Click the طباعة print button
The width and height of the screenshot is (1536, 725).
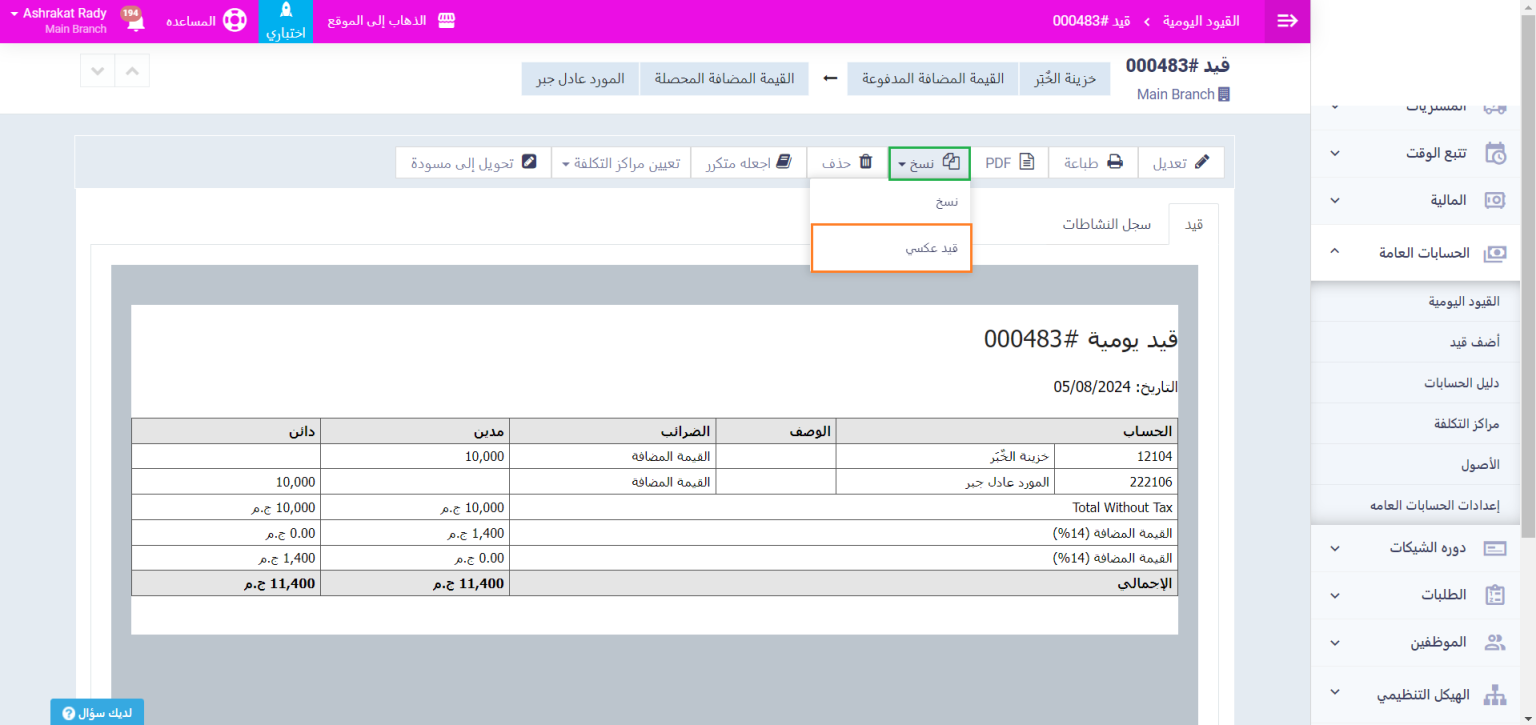[x=1092, y=162]
